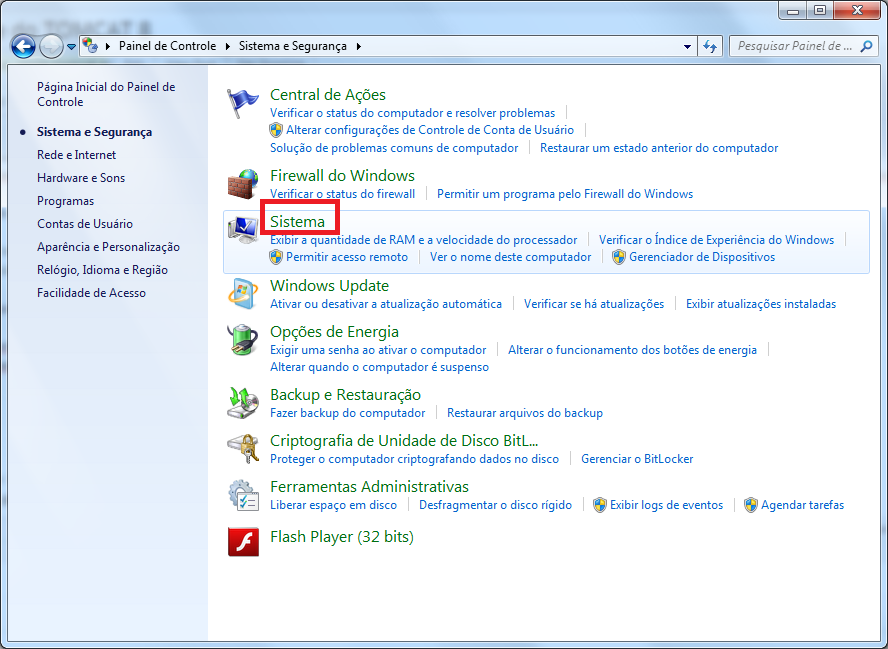The width and height of the screenshot is (888, 649).
Task: Expand arrow before Painel de Controle breadcrumb
Action: (107, 46)
